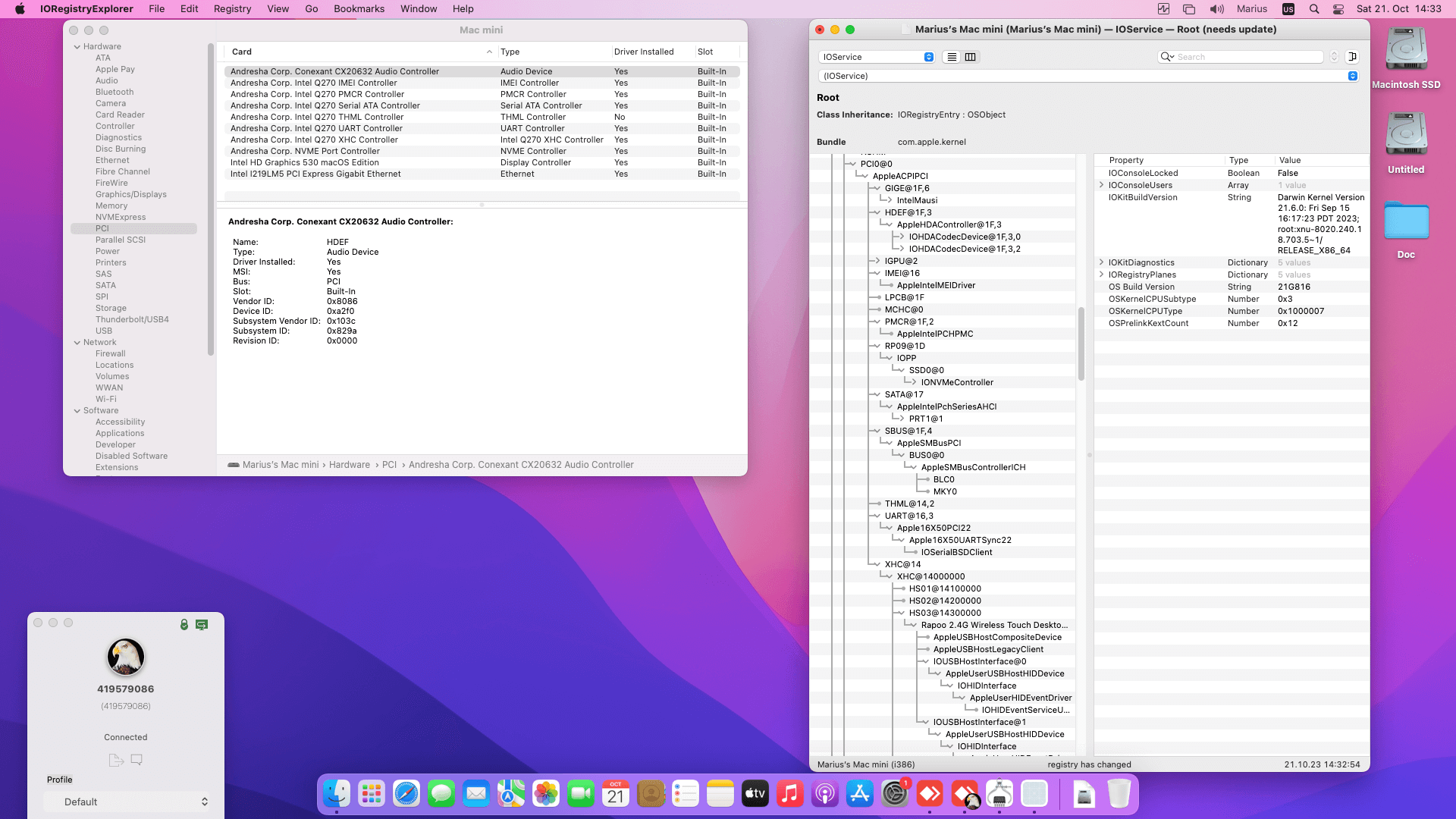1456x819 pixels.
Task: Open the AnyDesk chat bubble icon
Action: coord(136,759)
